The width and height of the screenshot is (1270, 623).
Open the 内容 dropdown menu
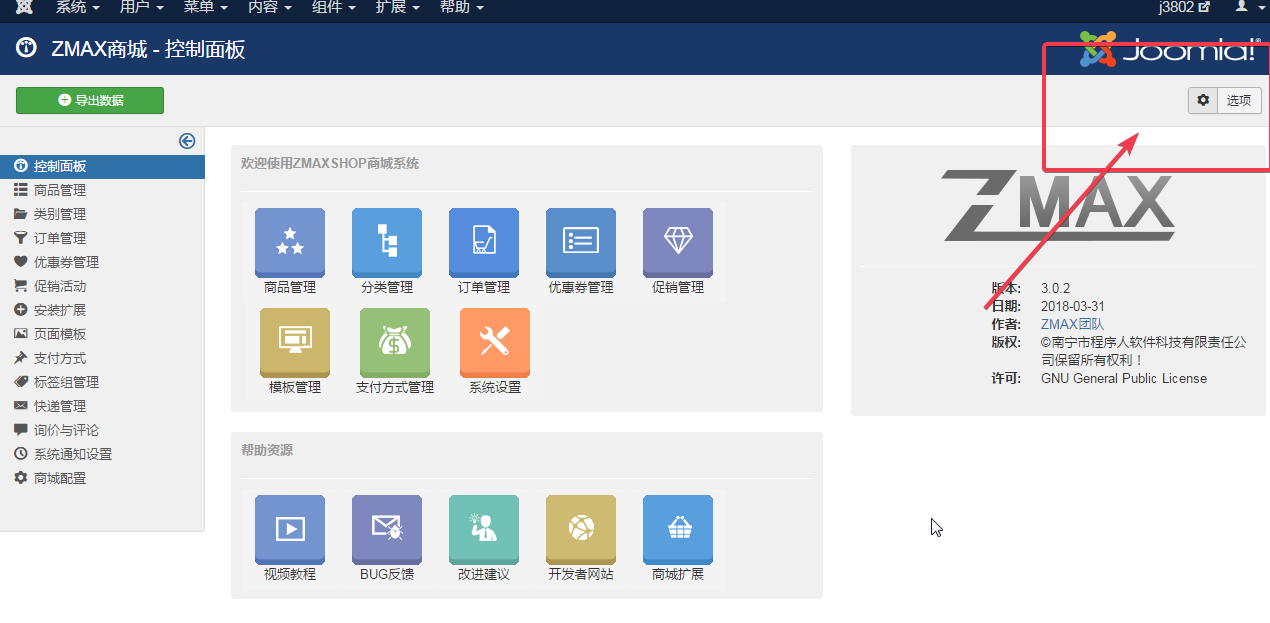pyautogui.click(x=269, y=7)
